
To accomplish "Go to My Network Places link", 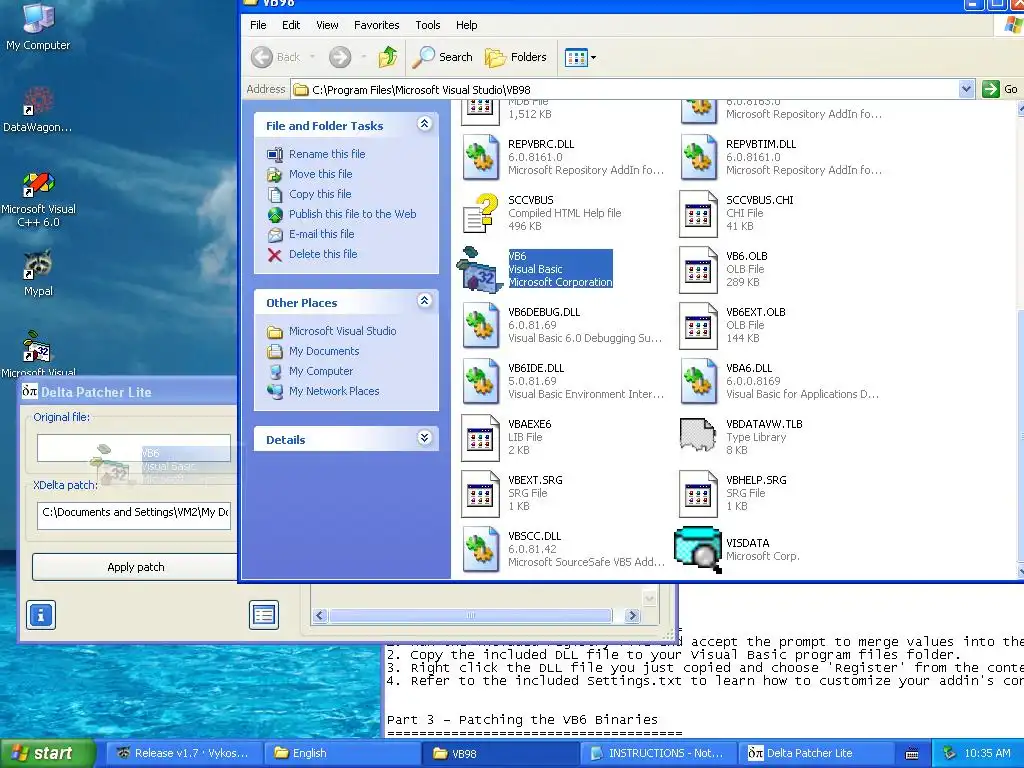I will click(334, 391).
